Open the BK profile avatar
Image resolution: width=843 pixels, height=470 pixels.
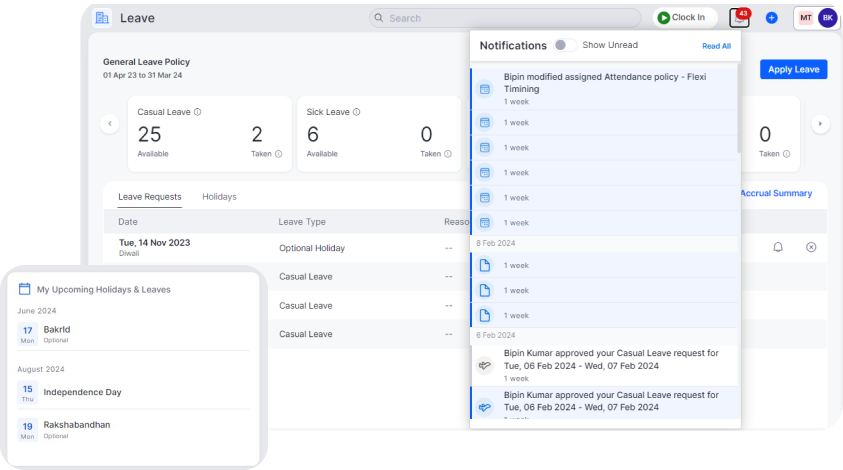click(827, 18)
